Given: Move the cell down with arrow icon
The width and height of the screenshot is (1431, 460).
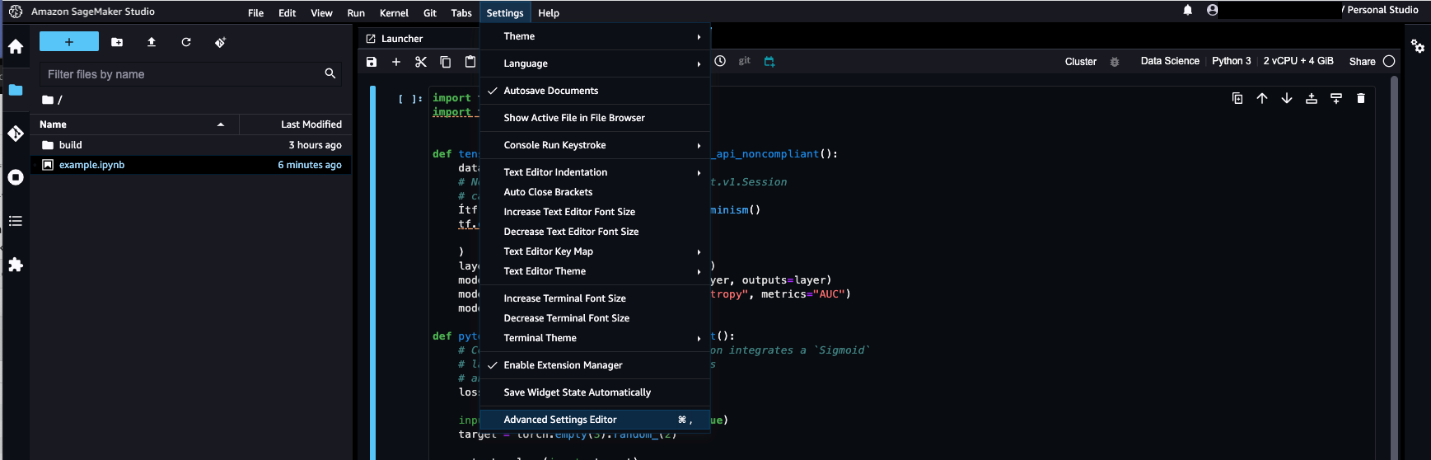Looking at the screenshot, I should click(1287, 98).
